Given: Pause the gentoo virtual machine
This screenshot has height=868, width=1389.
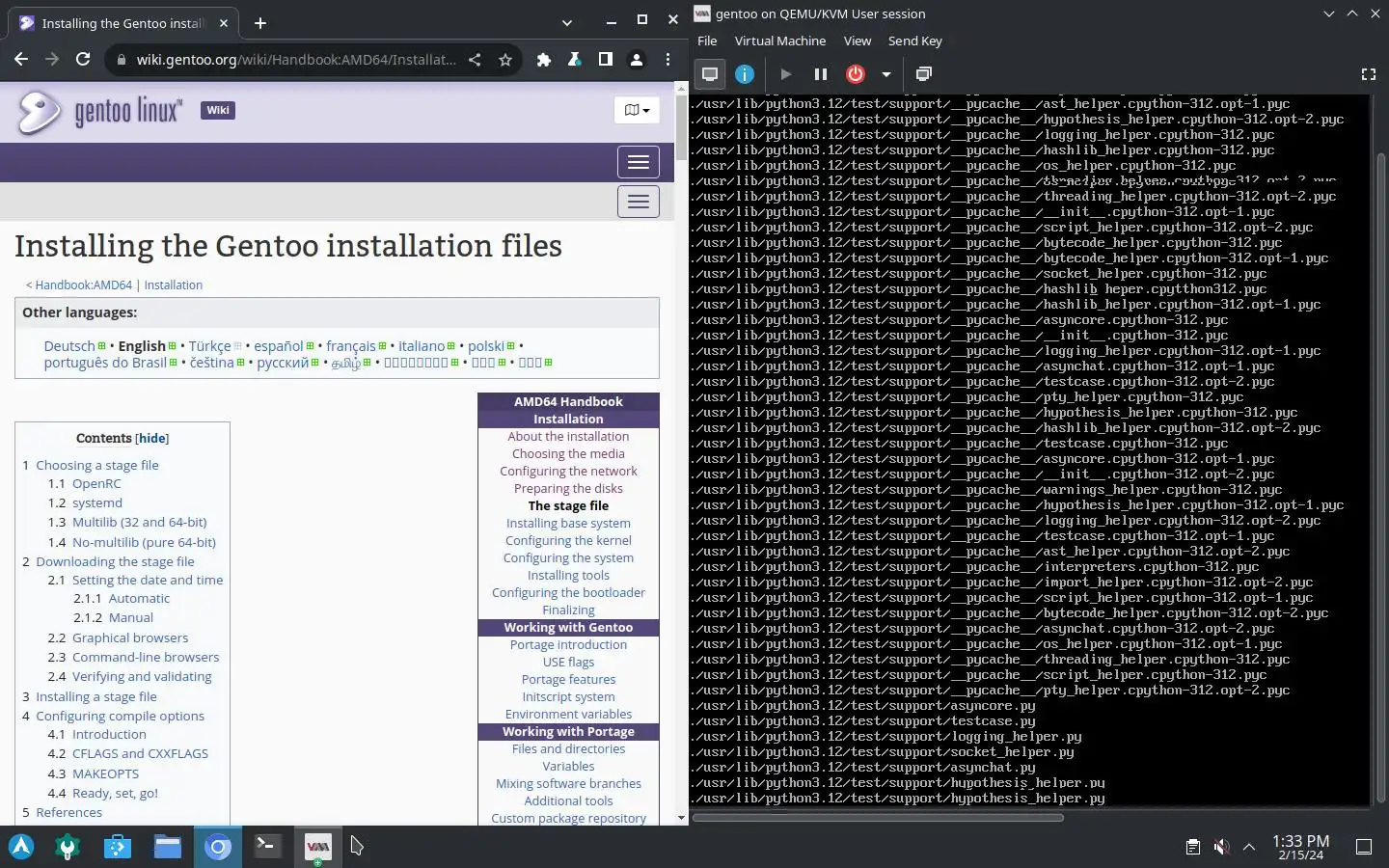Looking at the screenshot, I should [821, 74].
